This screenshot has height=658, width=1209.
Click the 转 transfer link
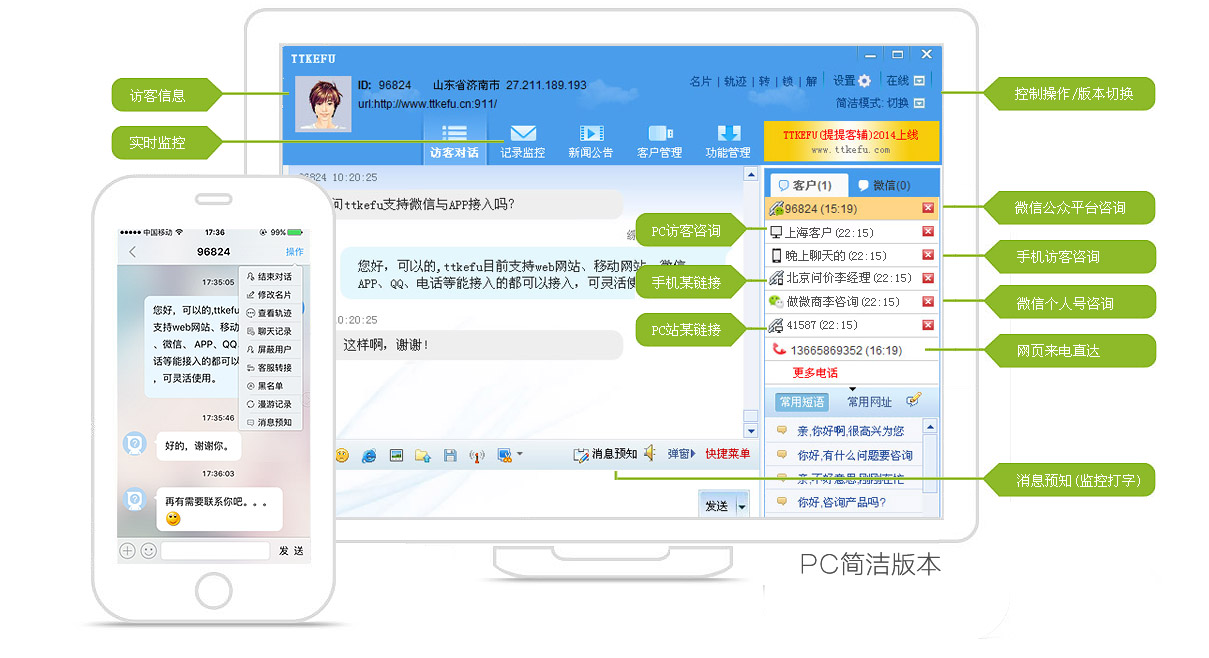764,81
